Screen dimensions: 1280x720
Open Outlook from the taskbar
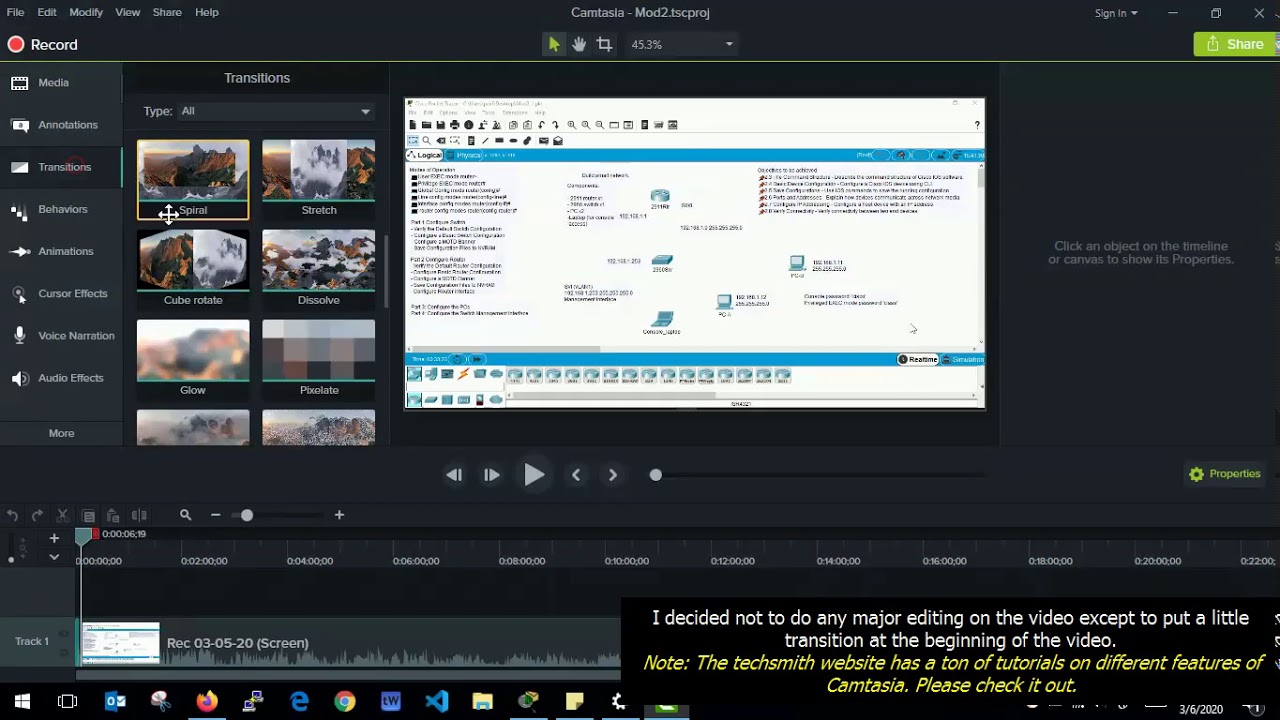click(115, 702)
